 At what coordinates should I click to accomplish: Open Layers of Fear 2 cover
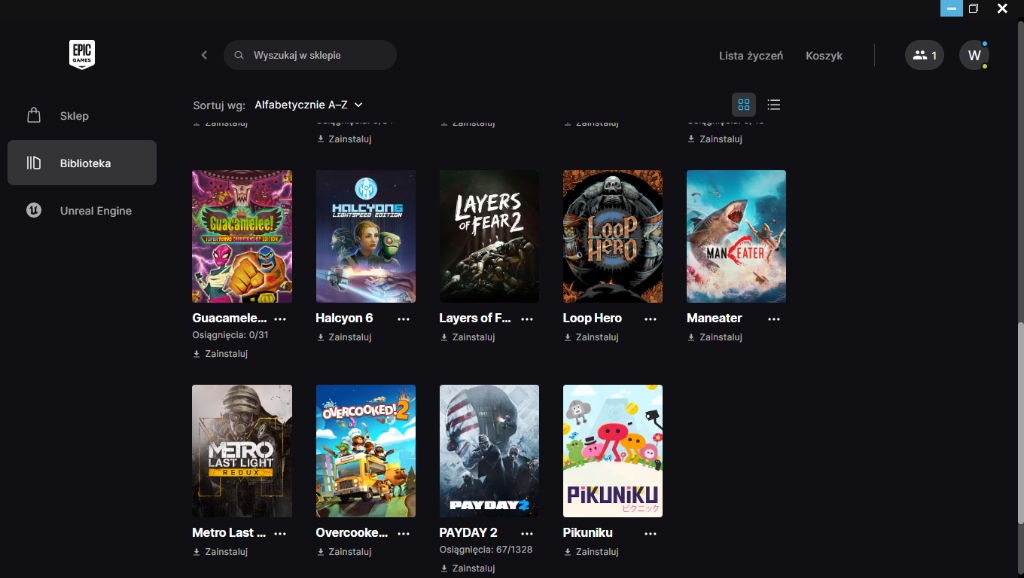489,236
